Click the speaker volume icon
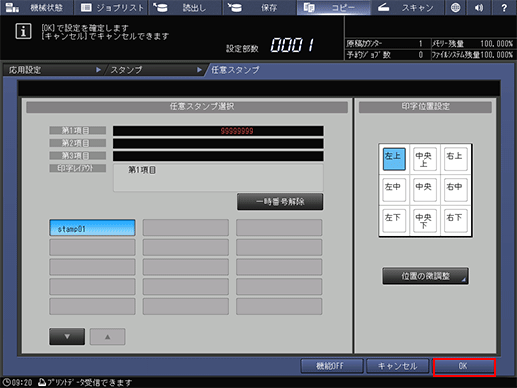517x388 pixels. click(479, 7)
